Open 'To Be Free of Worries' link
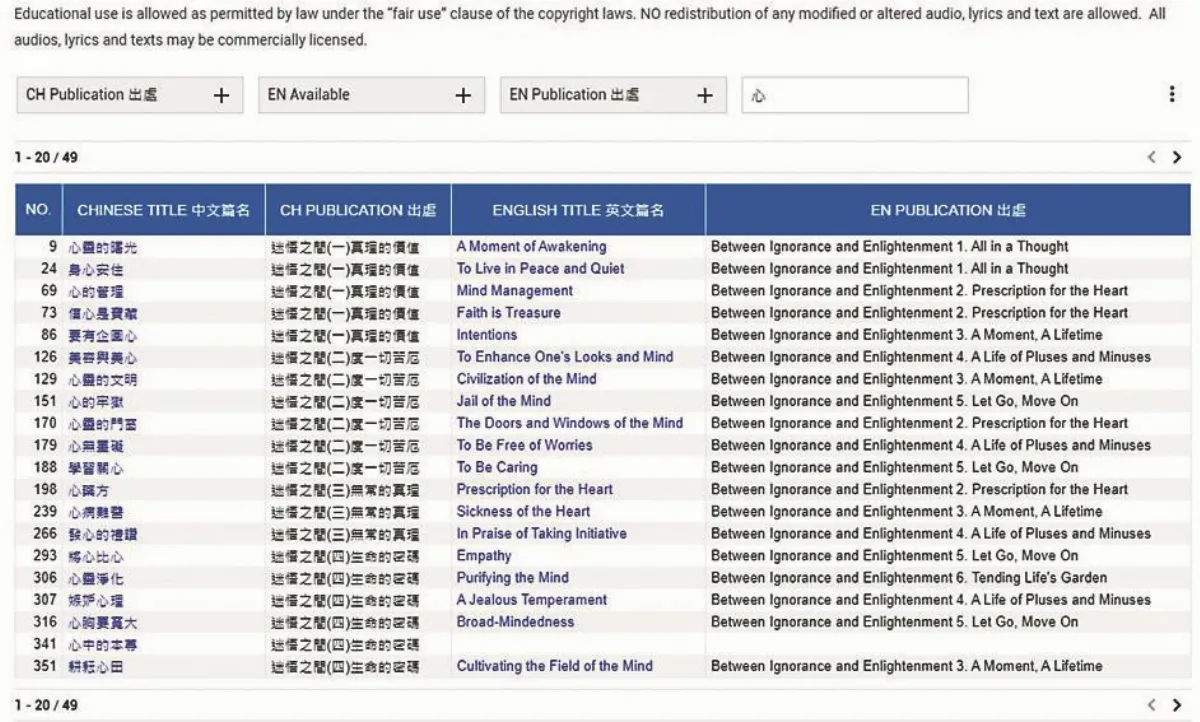The image size is (1200, 722). tap(524, 444)
